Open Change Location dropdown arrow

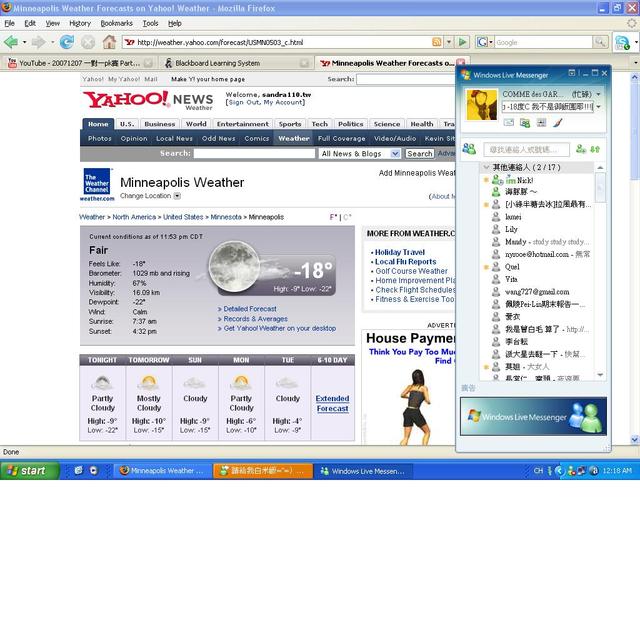[x=177, y=196]
